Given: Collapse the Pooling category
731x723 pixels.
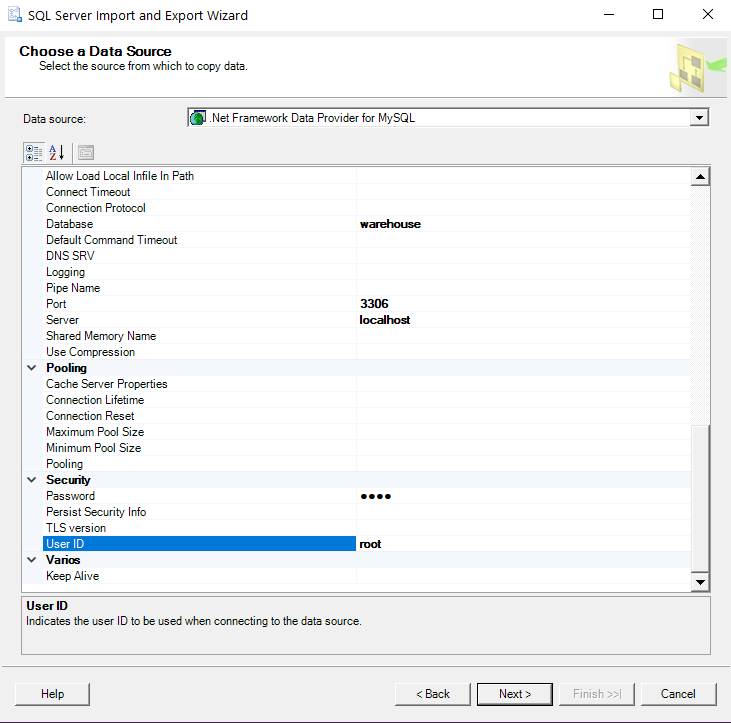Looking at the screenshot, I should point(32,368).
